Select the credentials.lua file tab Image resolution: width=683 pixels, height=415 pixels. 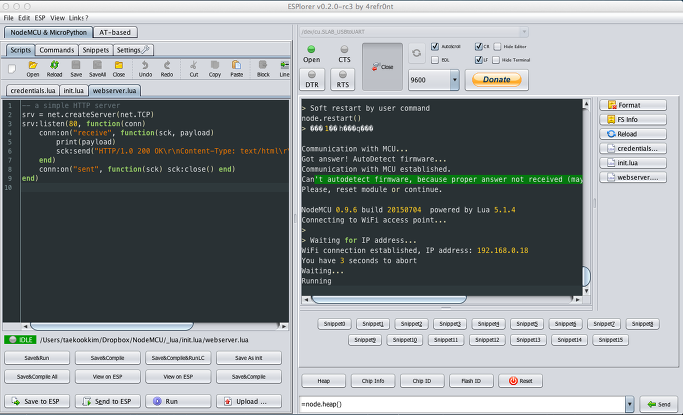33,91
